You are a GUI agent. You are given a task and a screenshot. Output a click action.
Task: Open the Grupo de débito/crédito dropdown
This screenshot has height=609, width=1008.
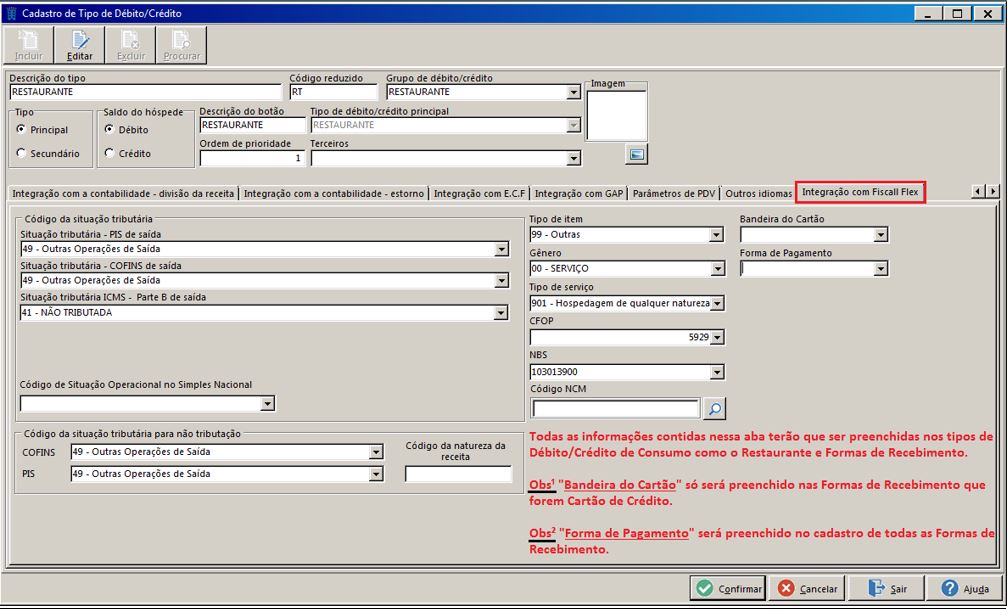click(x=573, y=93)
